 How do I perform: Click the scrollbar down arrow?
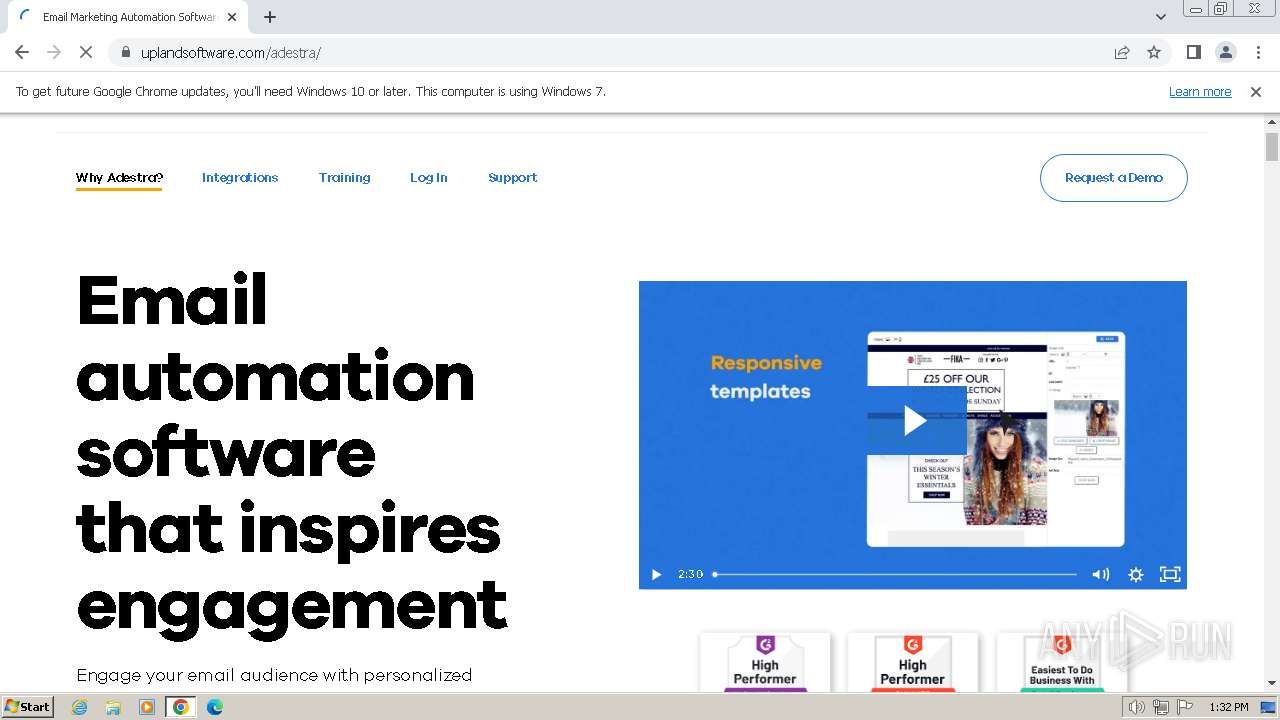point(1272,683)
